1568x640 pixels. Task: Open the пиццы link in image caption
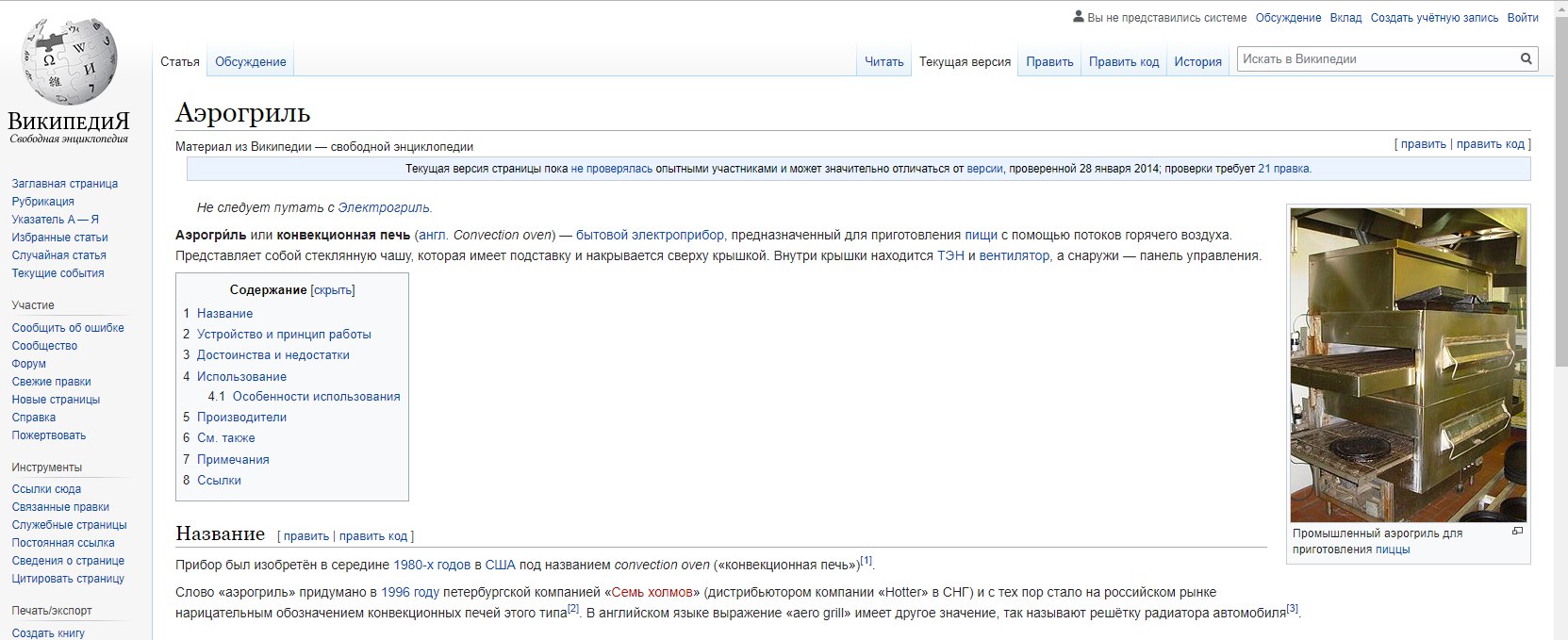(x=1393, y=550)
